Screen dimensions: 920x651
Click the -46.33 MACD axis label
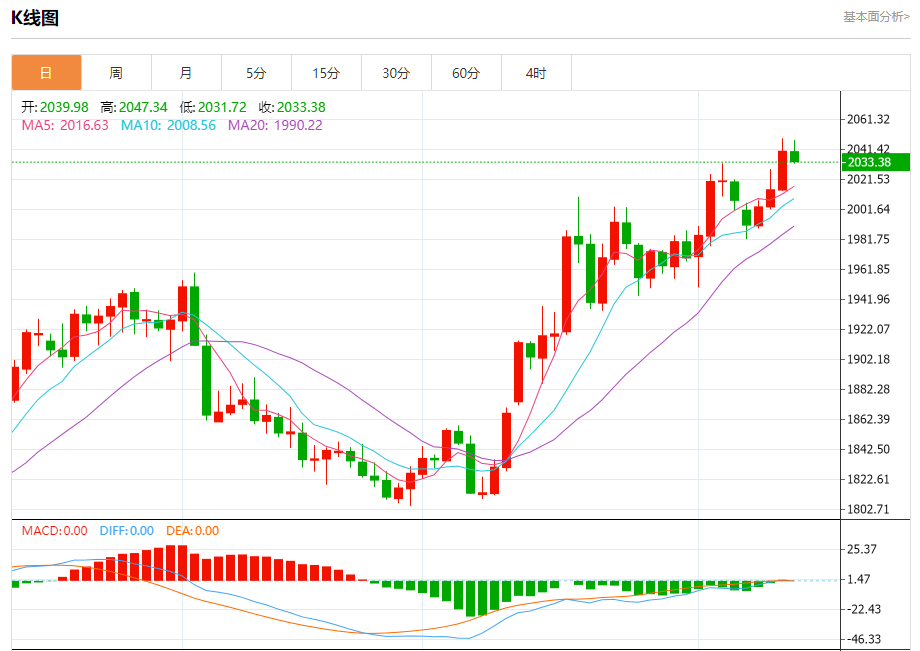864,639
